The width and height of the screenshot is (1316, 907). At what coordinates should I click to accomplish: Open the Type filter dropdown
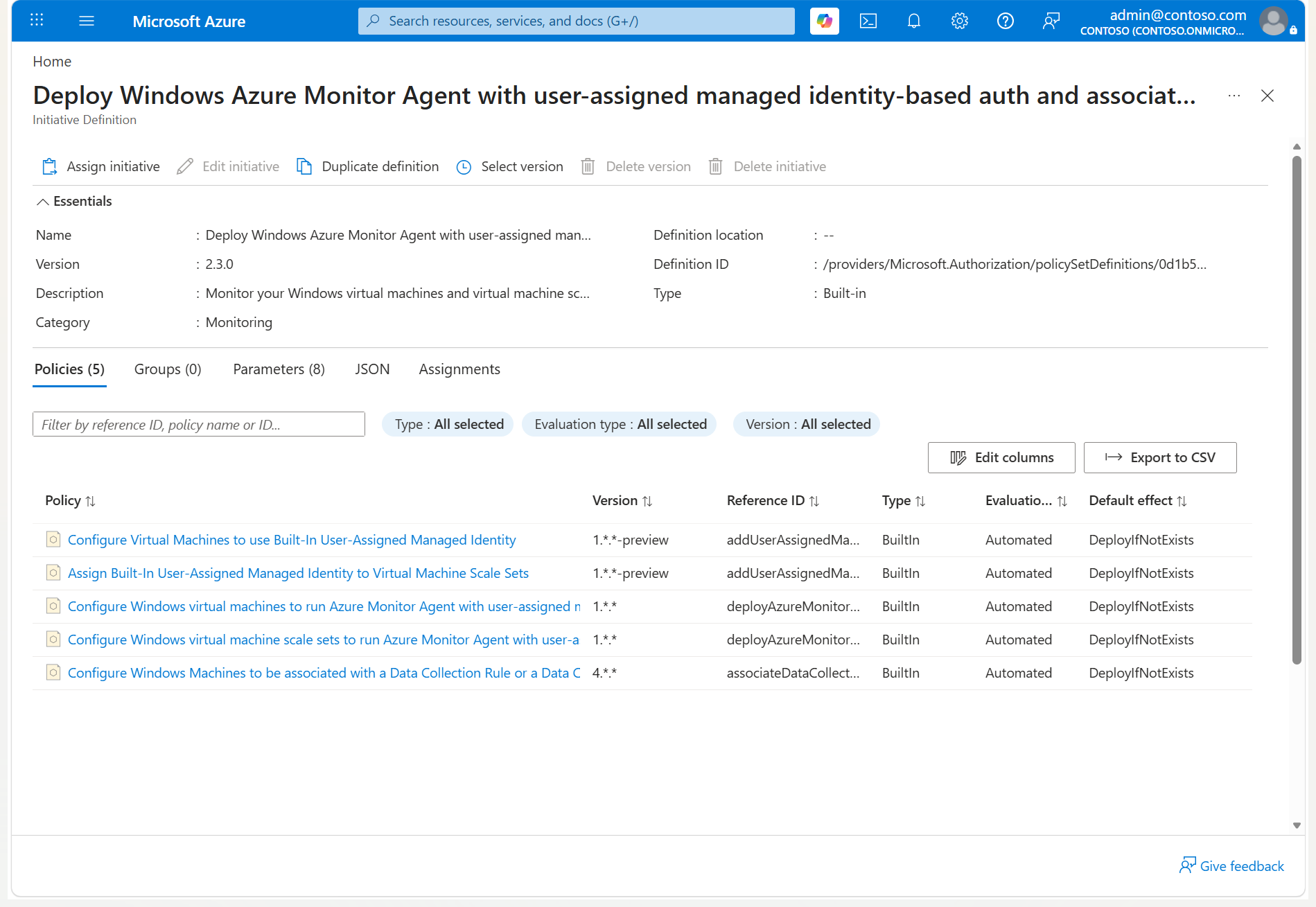pyautogui.click(x=448, y=424)
